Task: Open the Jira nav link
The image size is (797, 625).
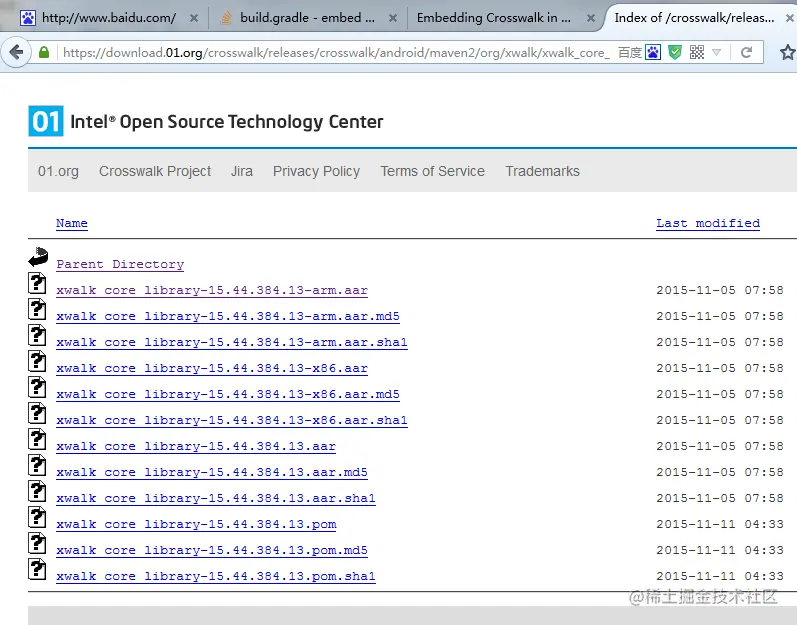Action: point(241,171)
